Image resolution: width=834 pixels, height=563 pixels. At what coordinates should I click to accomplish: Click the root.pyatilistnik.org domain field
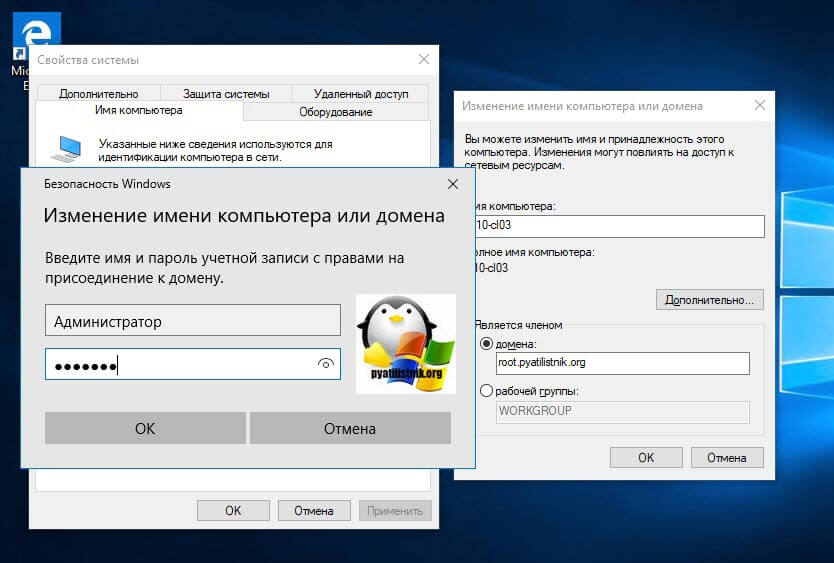(x=622, y=363)
